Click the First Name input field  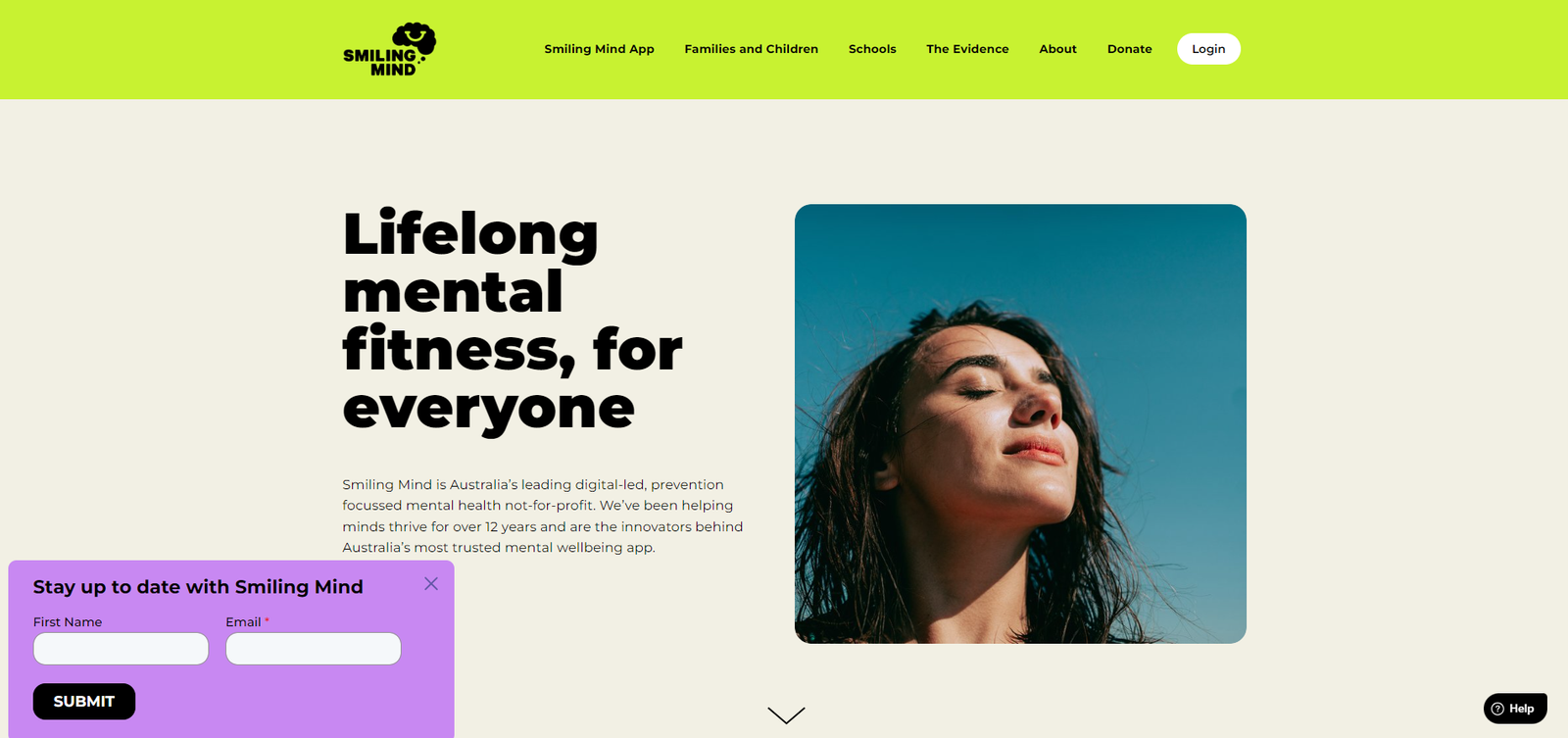tap(121, 649)
